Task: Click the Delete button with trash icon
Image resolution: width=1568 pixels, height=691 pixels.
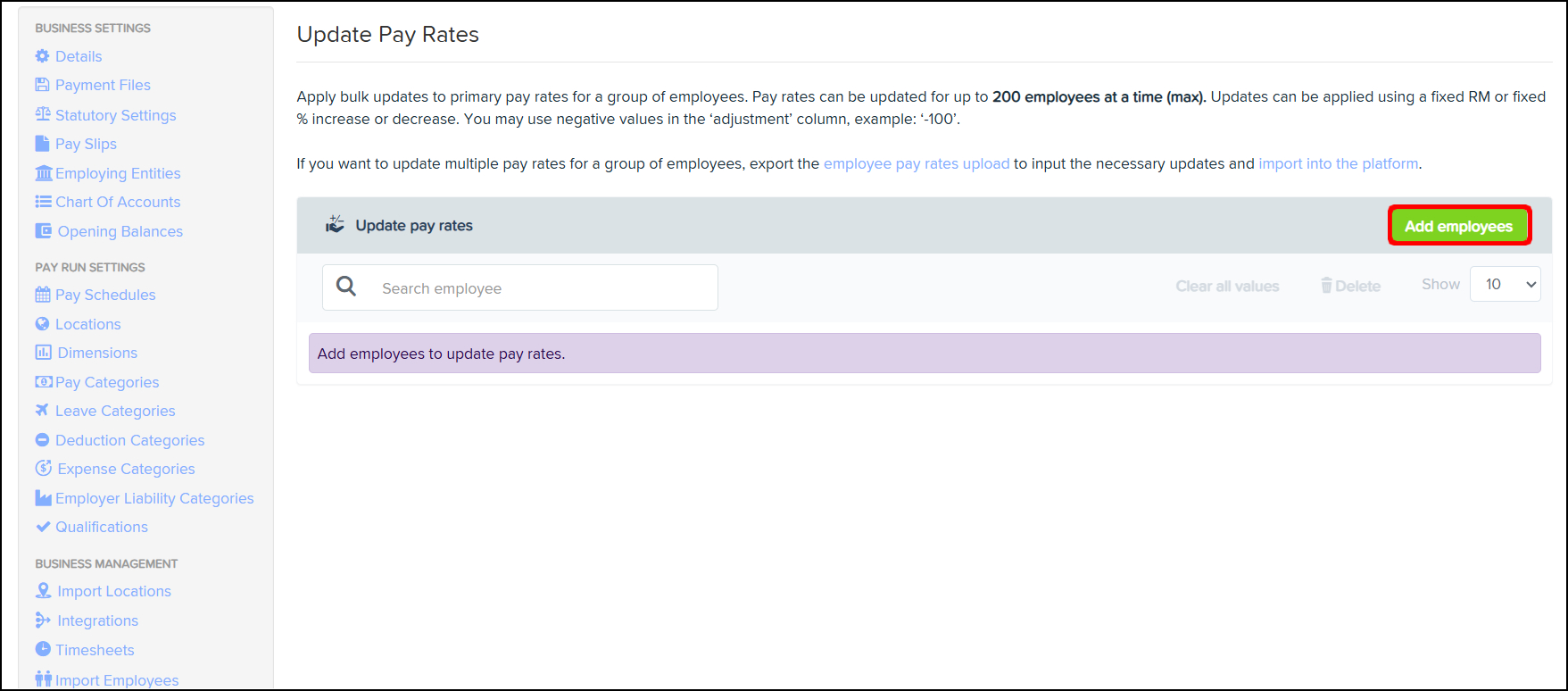Action: [x=1351, y=286]
